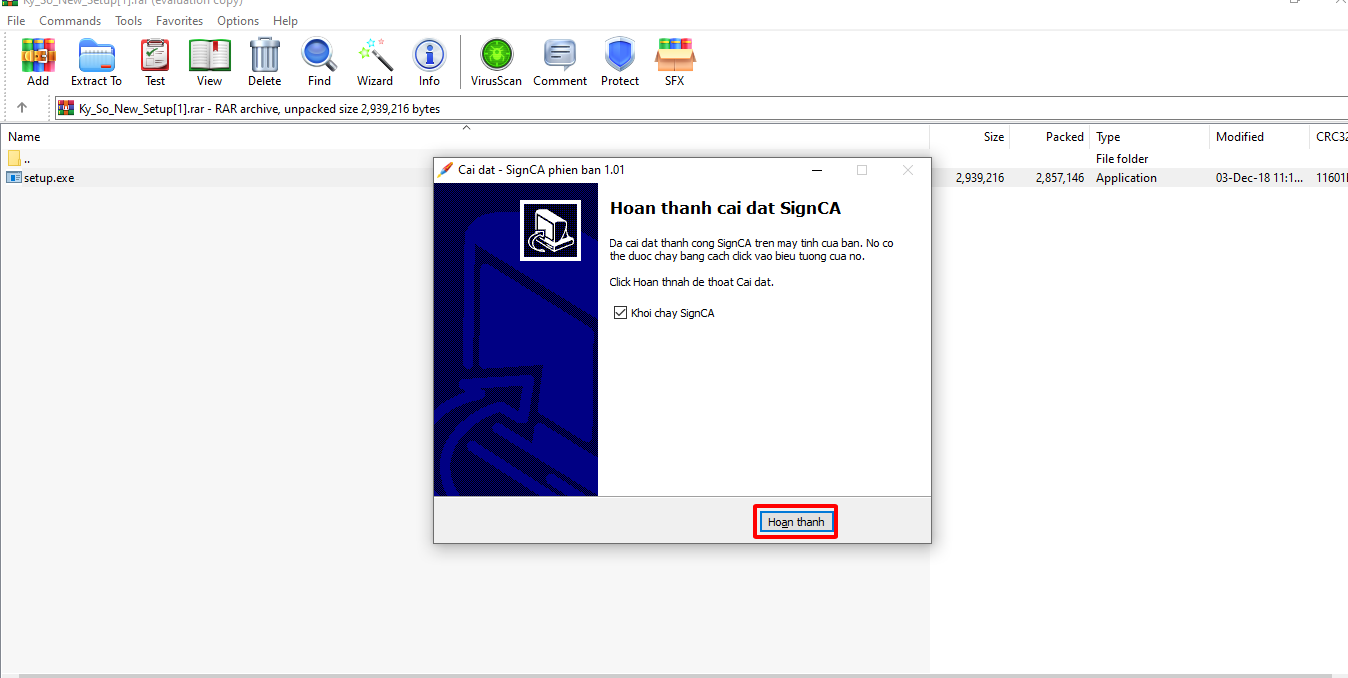Screen dimensions: 1348x678
Task: Click the up one level arrow
Action: click(x=22, y=108)
